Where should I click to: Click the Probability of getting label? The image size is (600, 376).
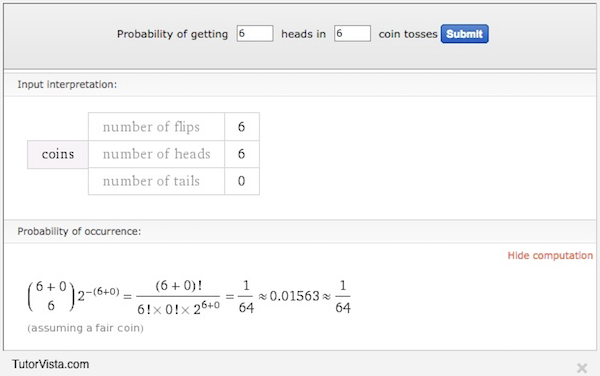click(x=172, y=34)
